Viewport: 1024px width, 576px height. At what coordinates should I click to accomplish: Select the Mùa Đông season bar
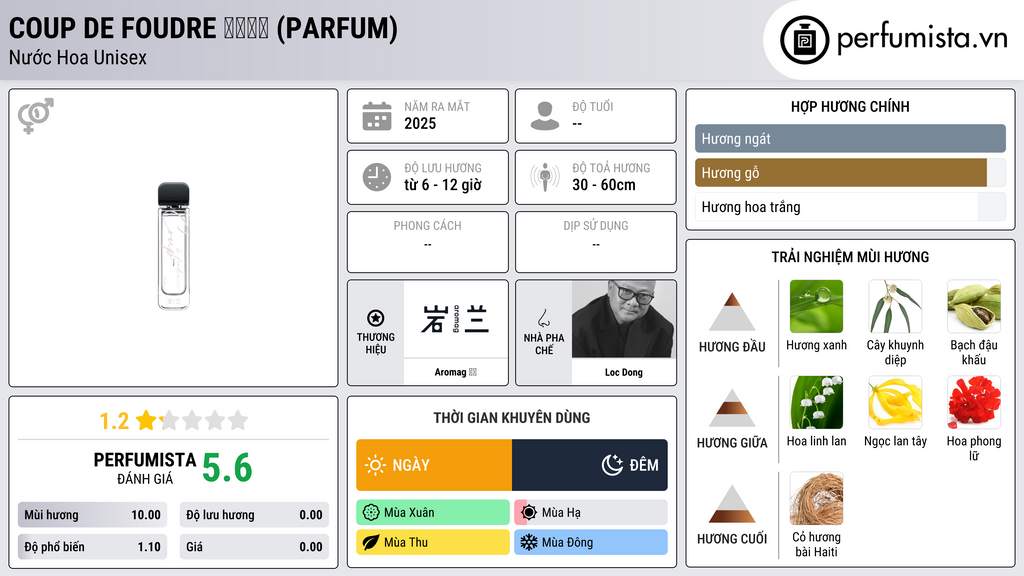click(591, 542)
